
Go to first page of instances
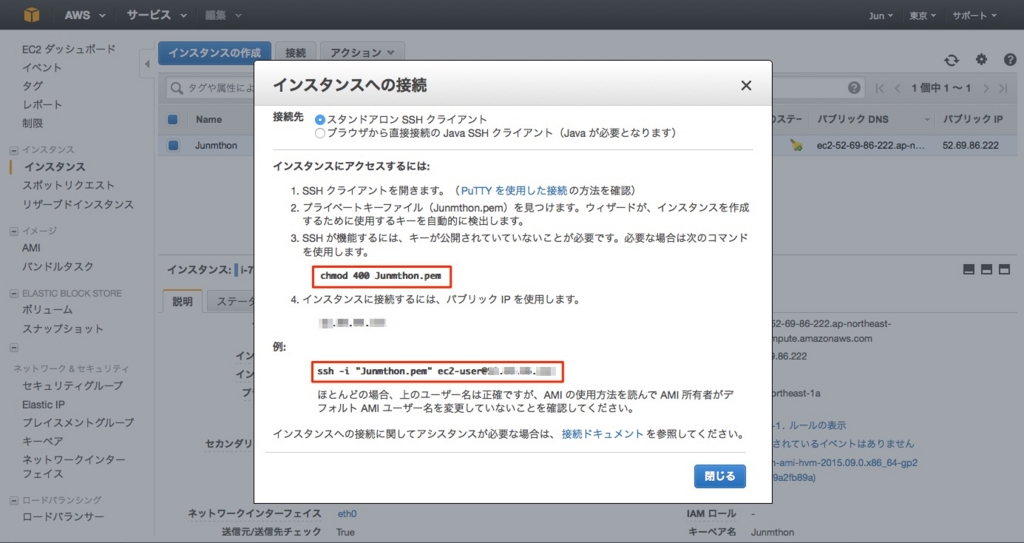[x=880, y=88]
